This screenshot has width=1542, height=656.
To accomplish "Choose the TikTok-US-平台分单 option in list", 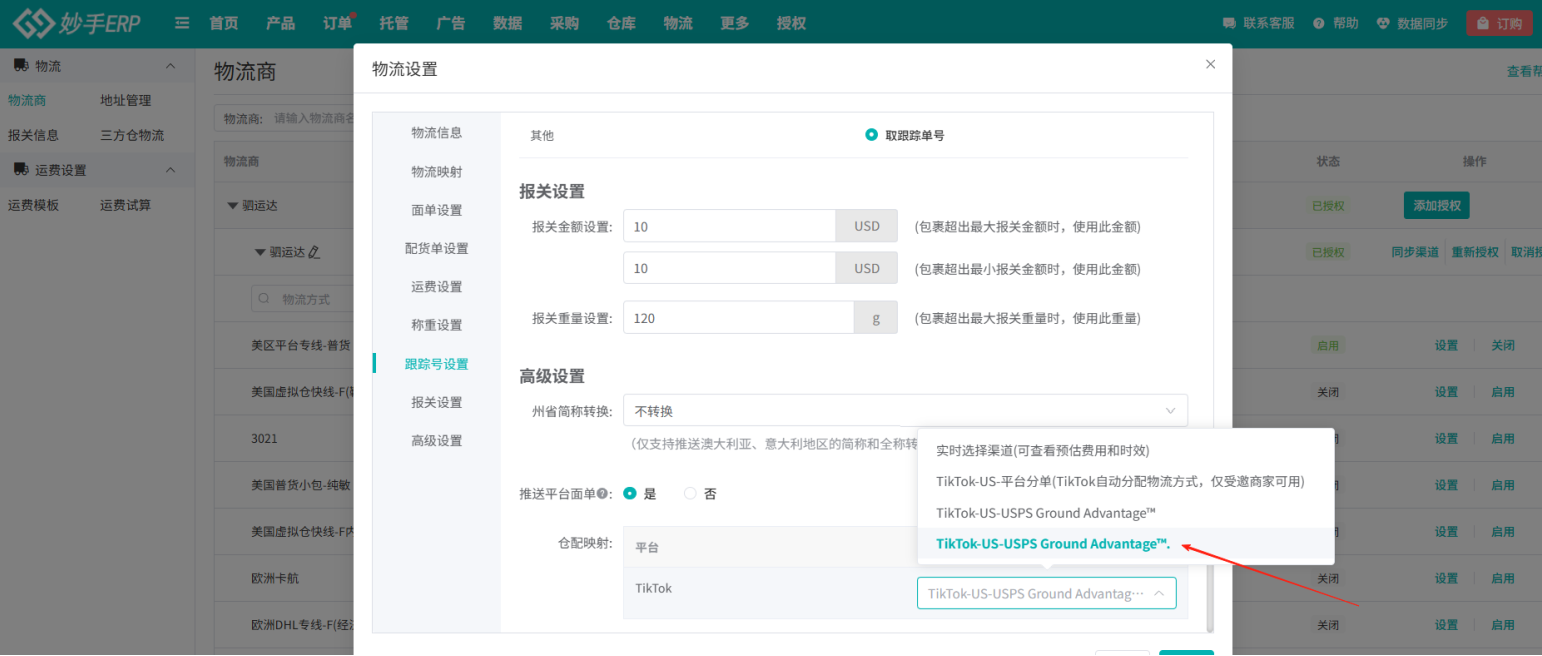I will pyautogui.click(x=1121, y=482).
